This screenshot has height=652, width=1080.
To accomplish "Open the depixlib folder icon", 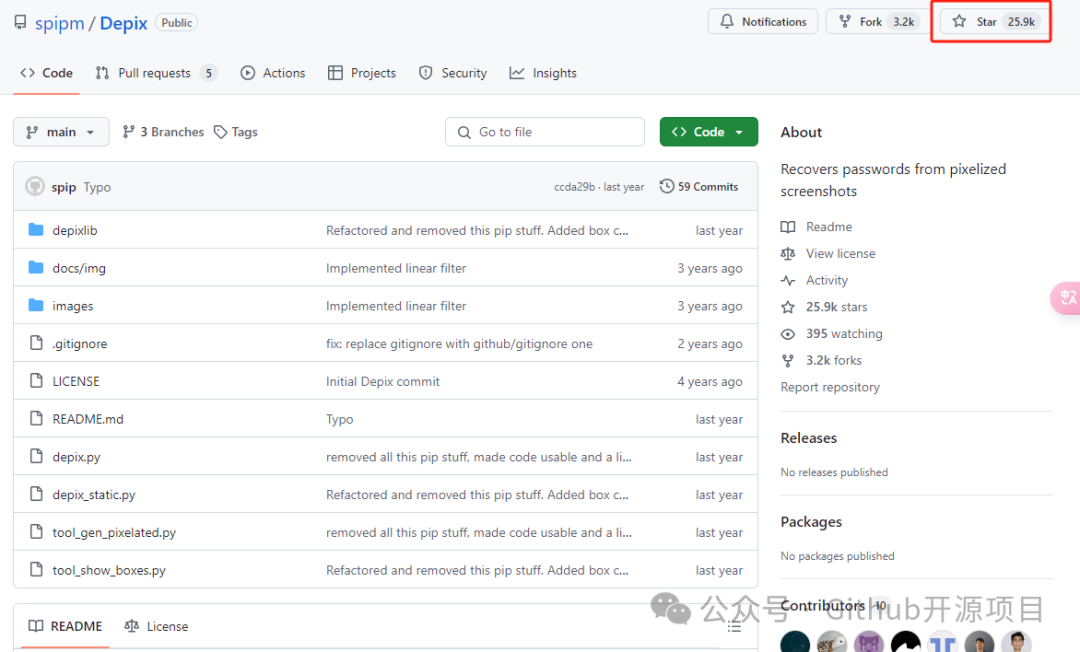I will point(36,230).
